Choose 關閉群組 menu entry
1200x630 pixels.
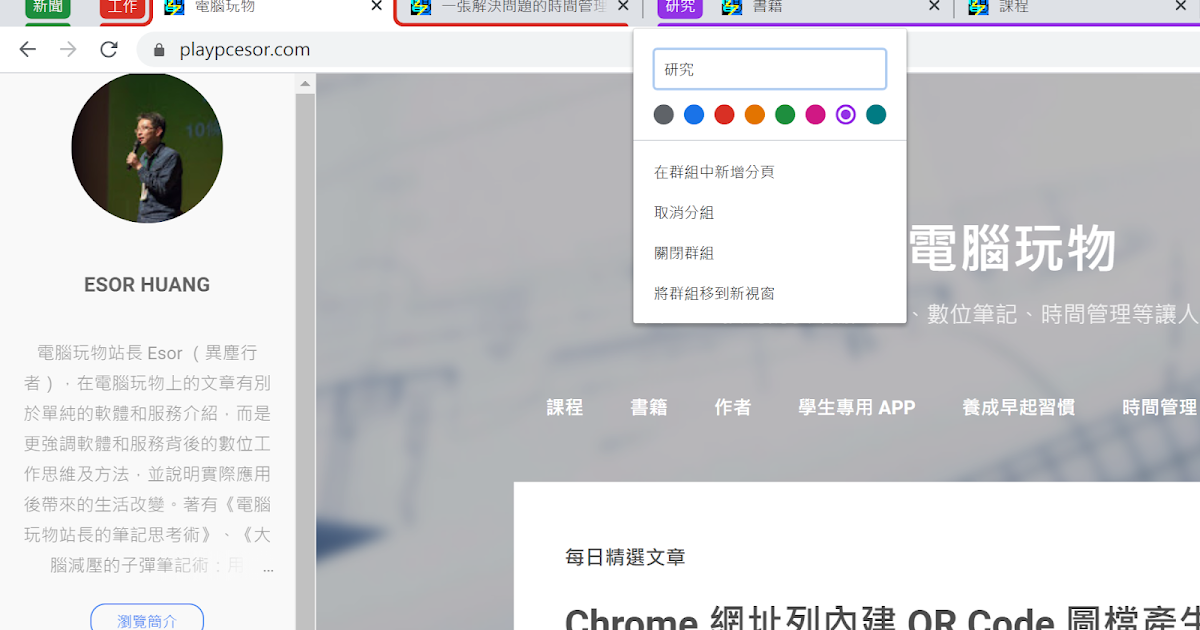[770, 253]
